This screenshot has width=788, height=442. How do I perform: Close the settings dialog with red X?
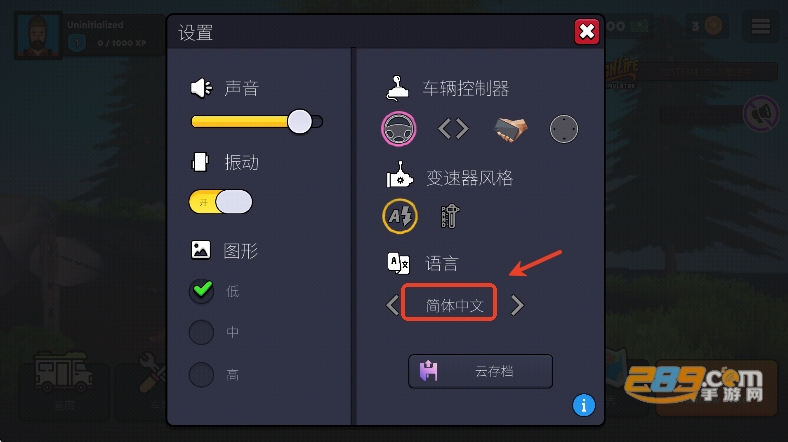coord(586,32)
